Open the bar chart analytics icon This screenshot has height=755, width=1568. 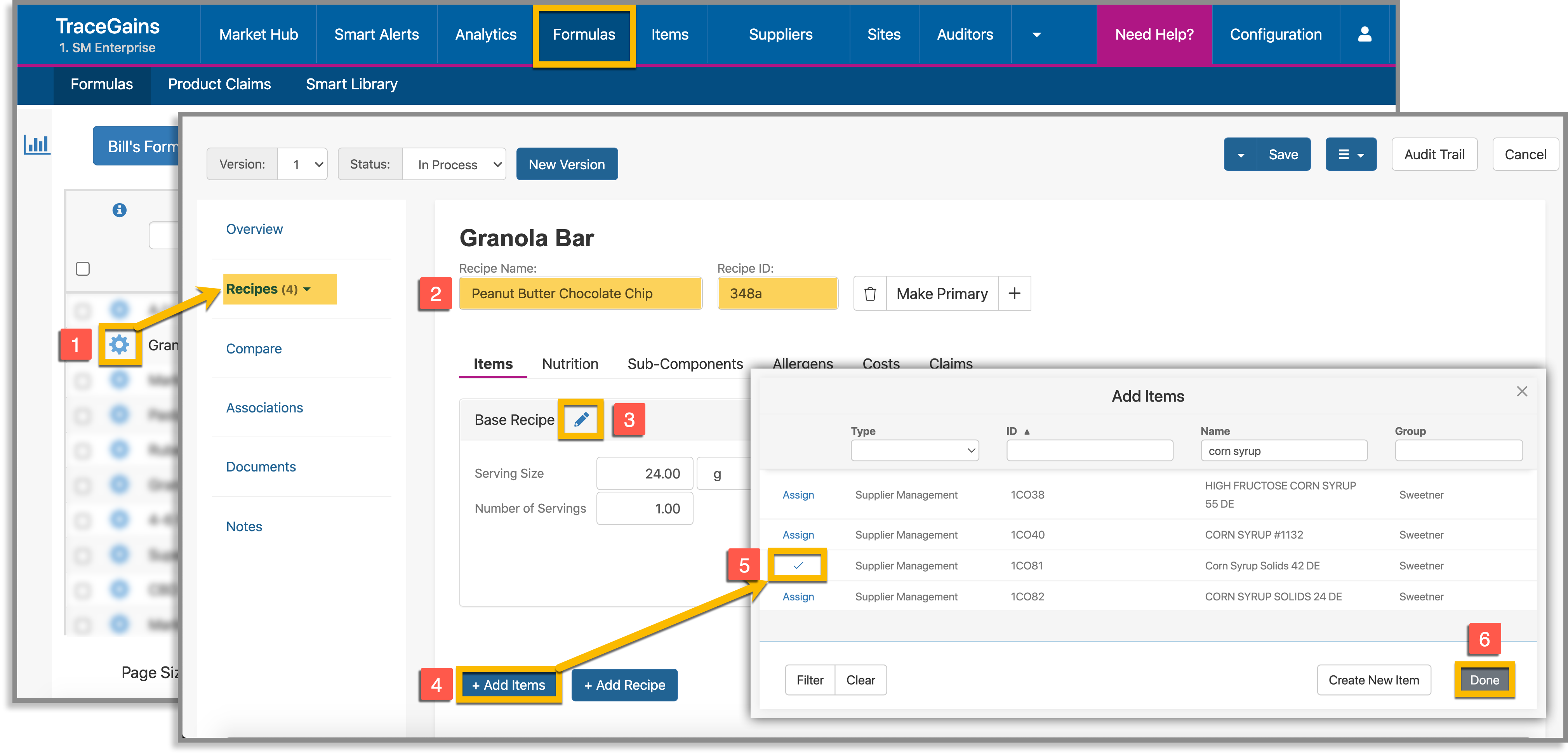37,144
